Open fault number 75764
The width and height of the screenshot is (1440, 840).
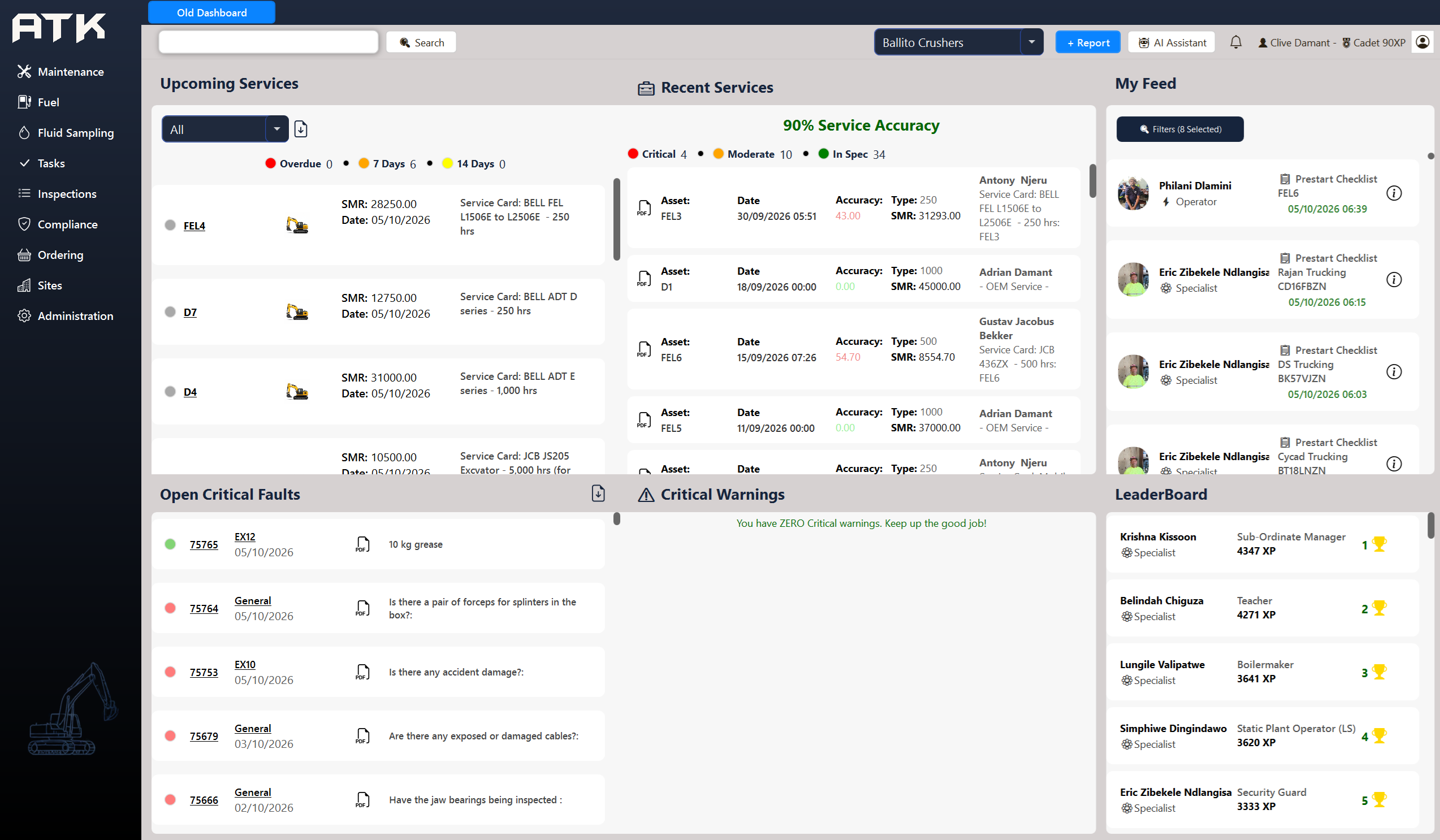pyautogui.click(x=204, y=609)
